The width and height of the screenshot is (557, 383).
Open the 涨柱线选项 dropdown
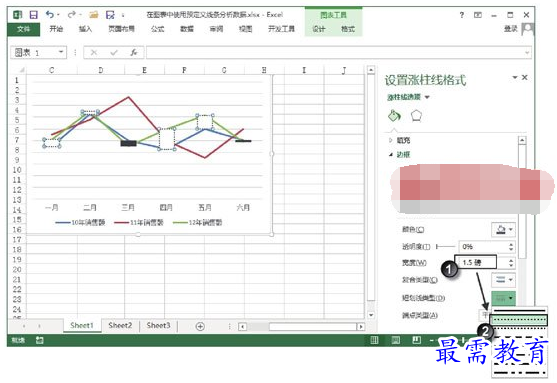[x=408, y=97]
